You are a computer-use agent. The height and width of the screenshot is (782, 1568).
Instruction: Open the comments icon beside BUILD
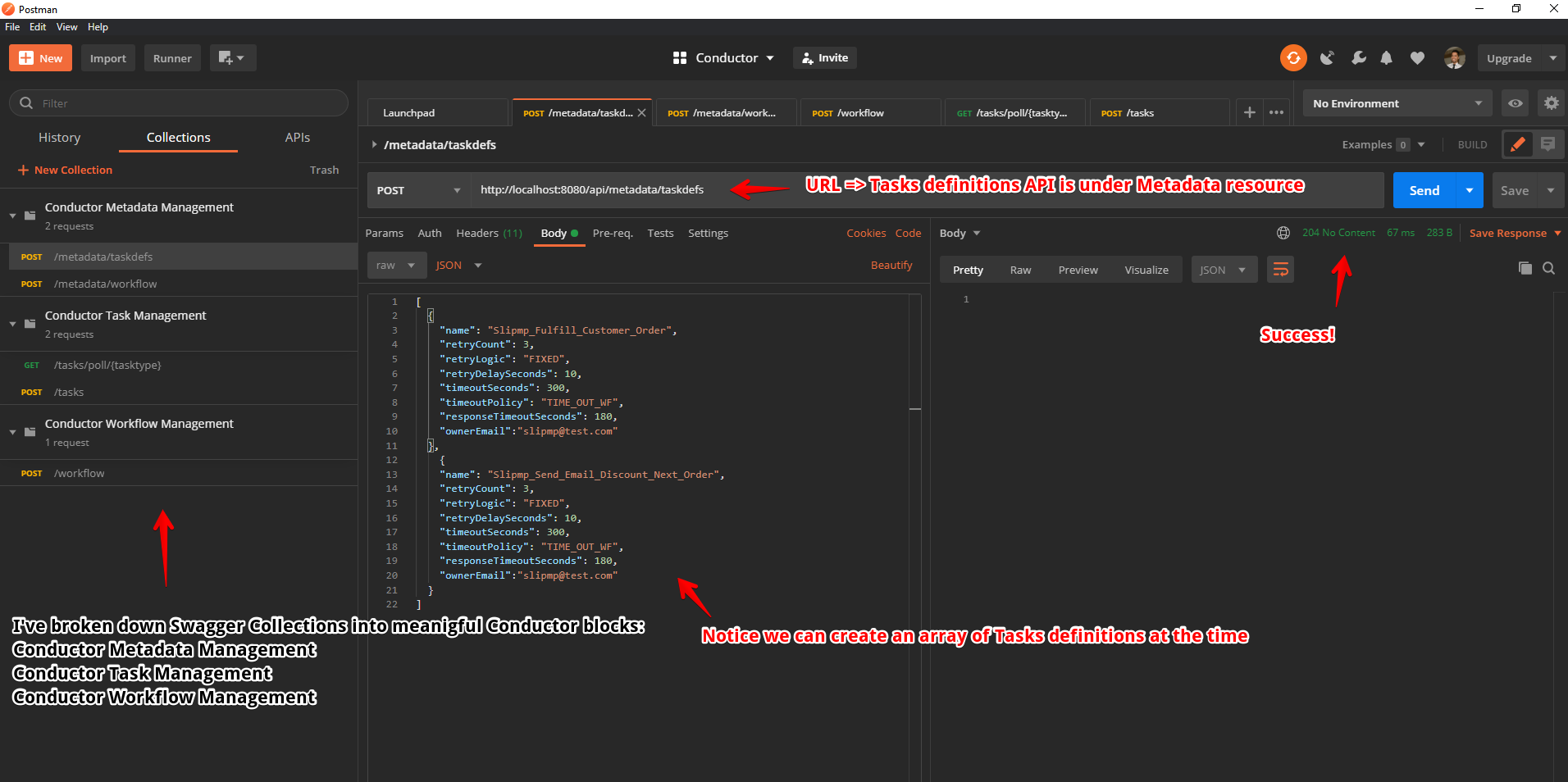coord(1547,144)
